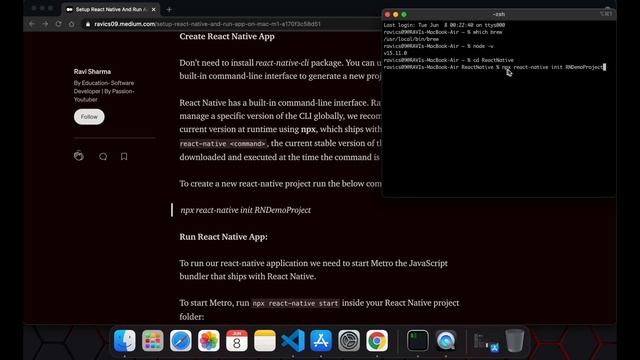Close the Setup React Native tab
The width and height of the screenshot is (640, 360).
pyautogui.click(x=153, y=9)
